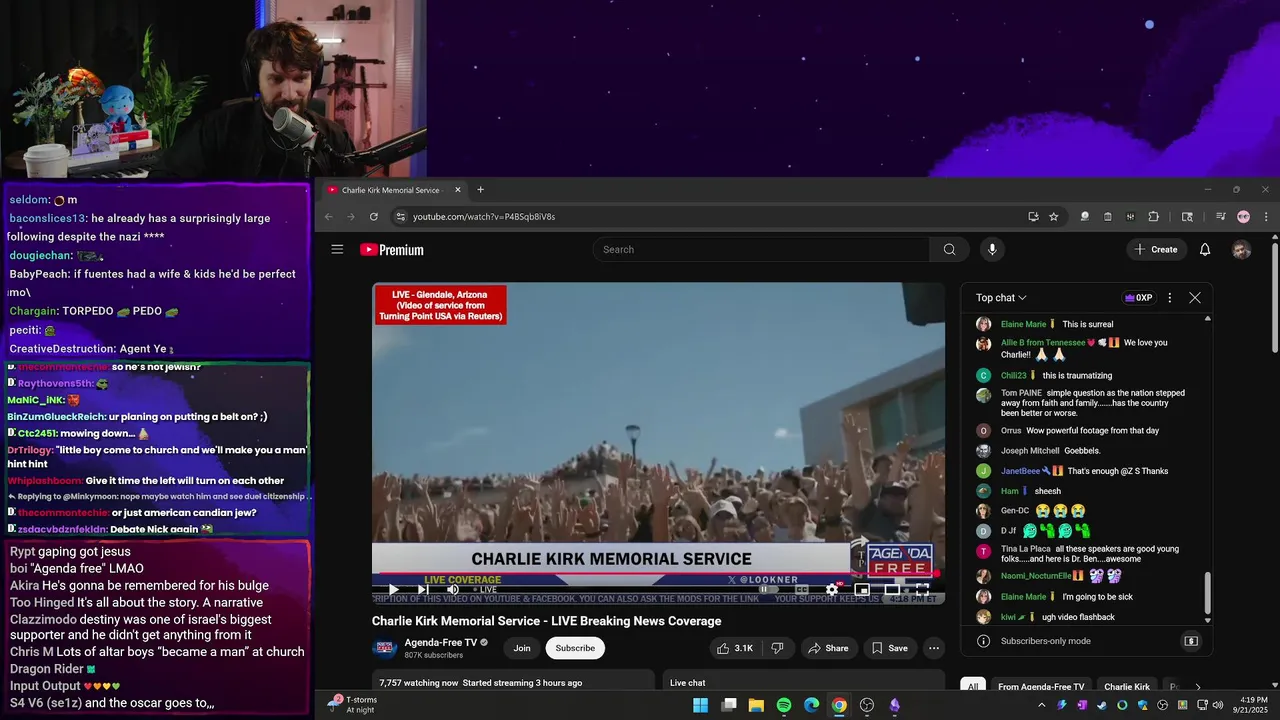Open Windows Start menu

pyautogui.click(x=701, y=705)
